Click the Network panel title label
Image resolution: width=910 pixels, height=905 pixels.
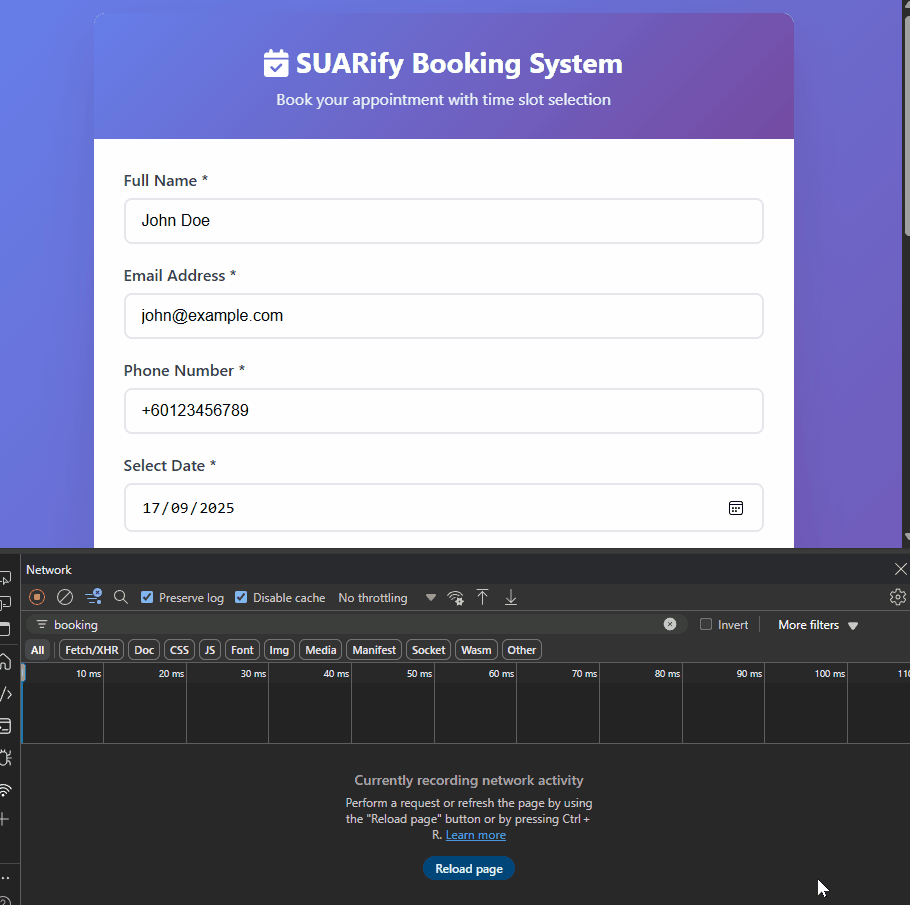point(49,569)
